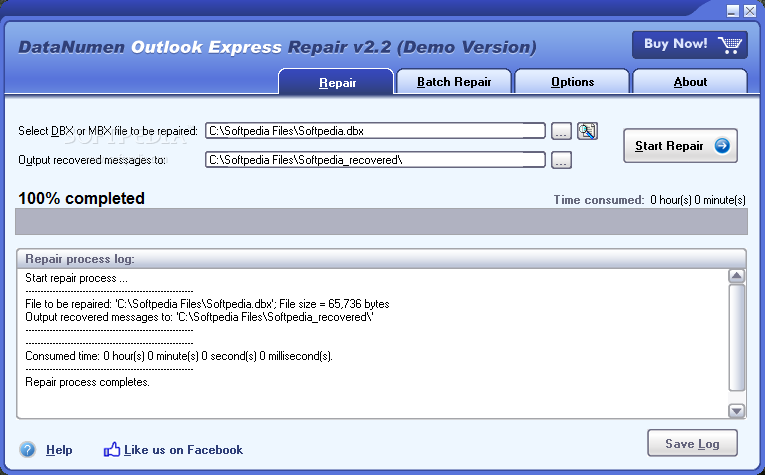Viewport: 765px width, 475px height.
Task: Browse for source DBX file button
Action: [561, 131]
